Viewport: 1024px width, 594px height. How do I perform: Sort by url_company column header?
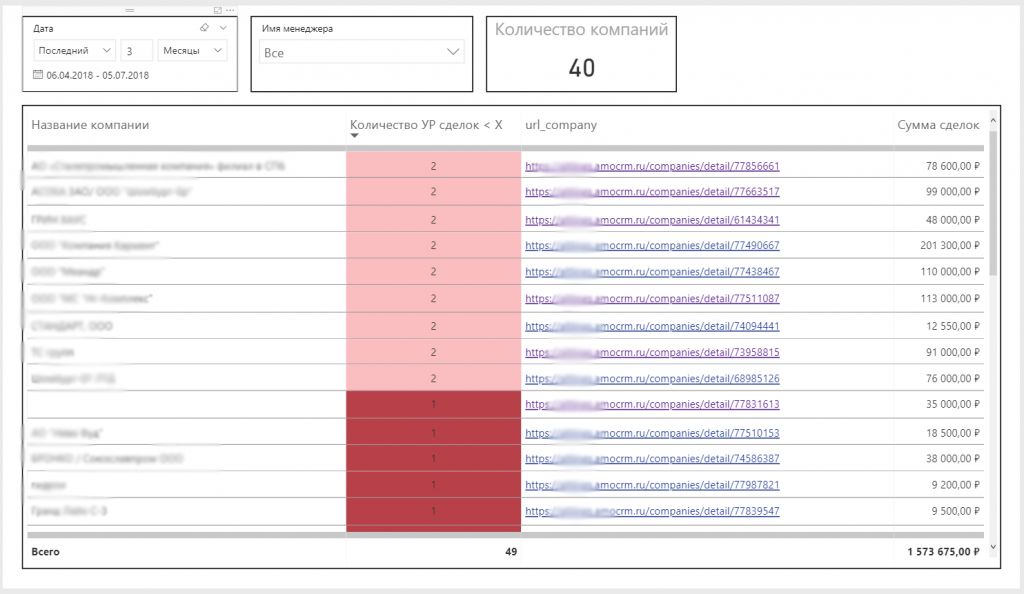click(561, 125)
